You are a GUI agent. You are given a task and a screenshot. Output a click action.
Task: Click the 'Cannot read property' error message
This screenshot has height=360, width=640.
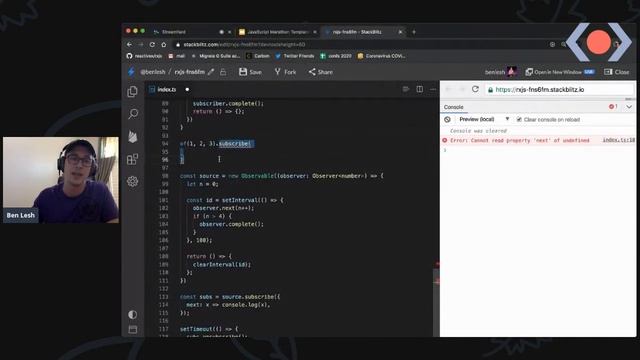click(520, 140)
